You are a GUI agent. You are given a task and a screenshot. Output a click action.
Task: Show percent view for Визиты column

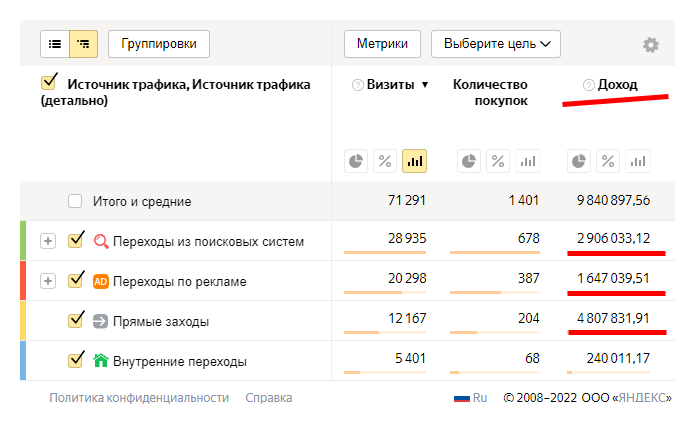[x=385, y=161]
